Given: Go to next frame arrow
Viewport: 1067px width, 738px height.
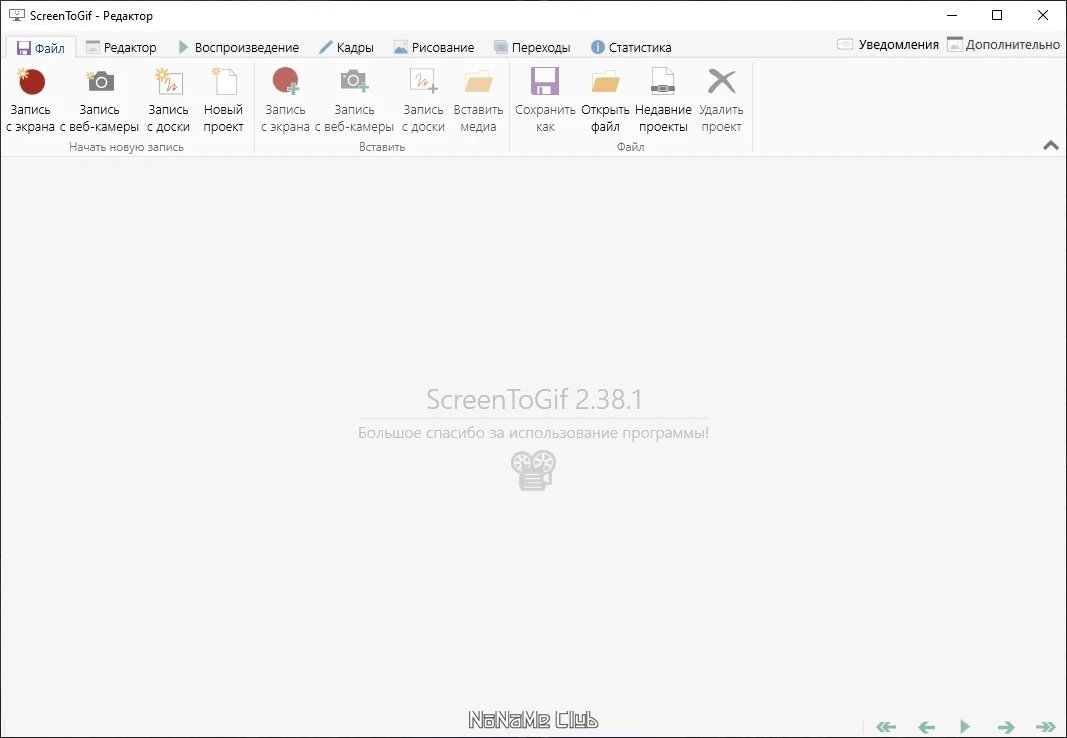Looking at the screenshot, I should tap(1006, 726).
